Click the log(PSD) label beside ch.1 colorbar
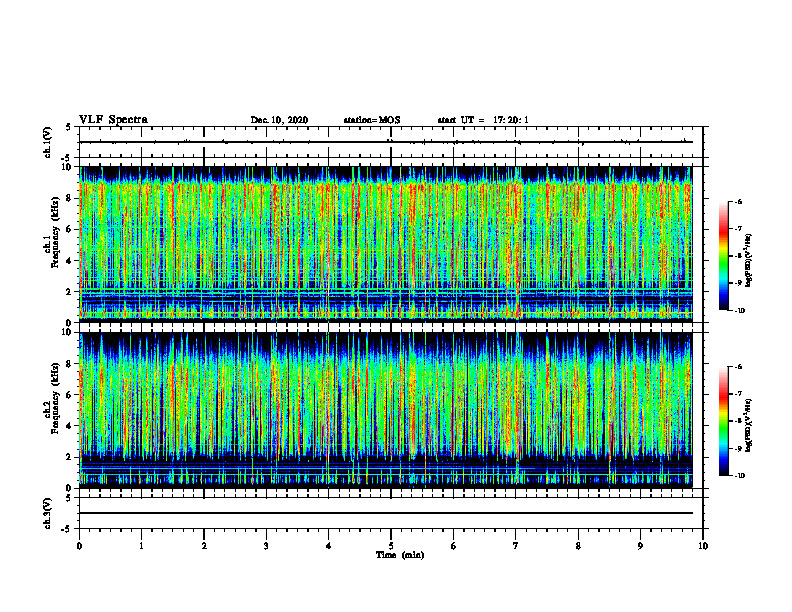 749,261
